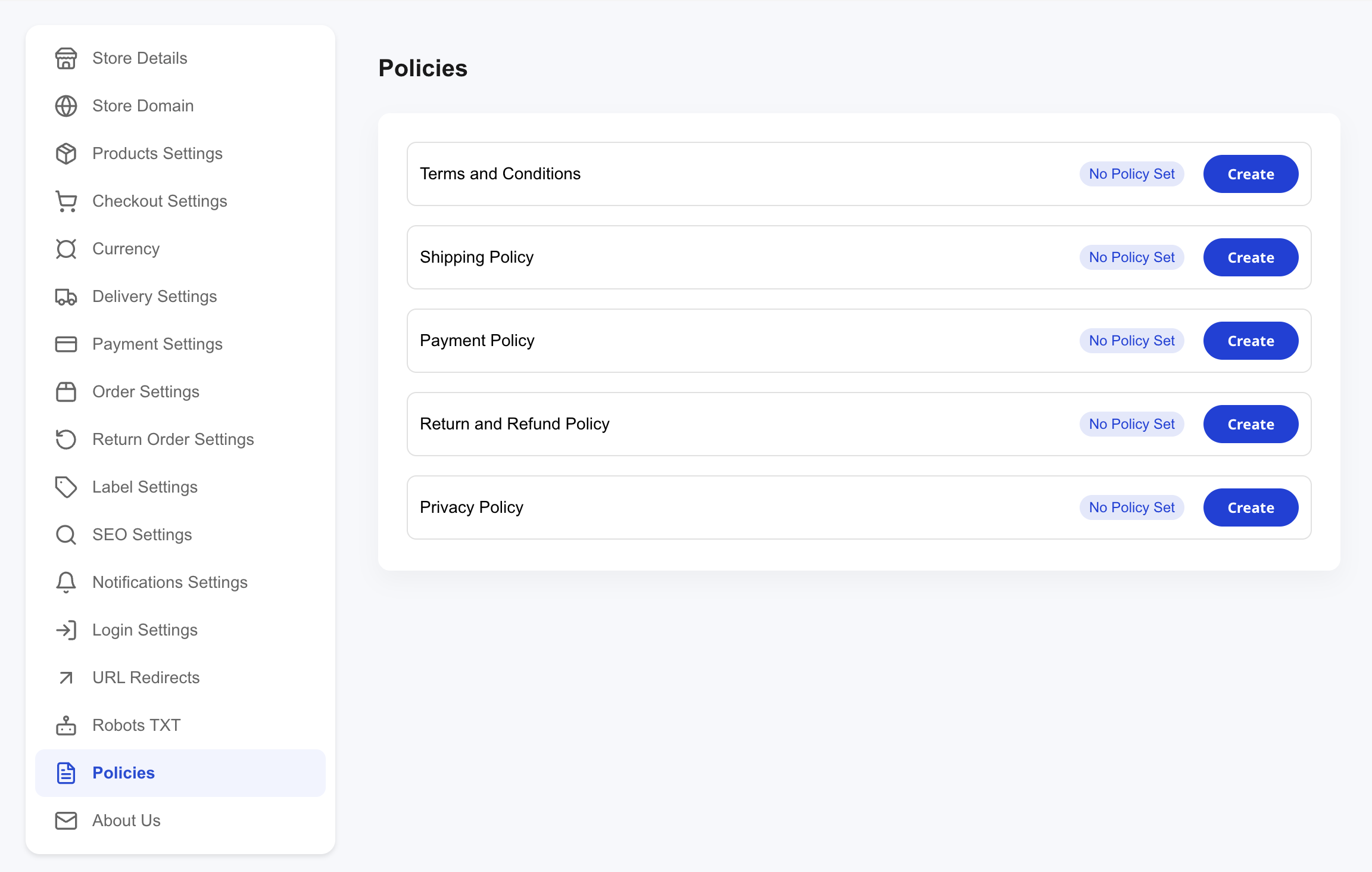1372x872 pixels.
Task: Click the Store Details storefront icon
Action: [66, 58]
